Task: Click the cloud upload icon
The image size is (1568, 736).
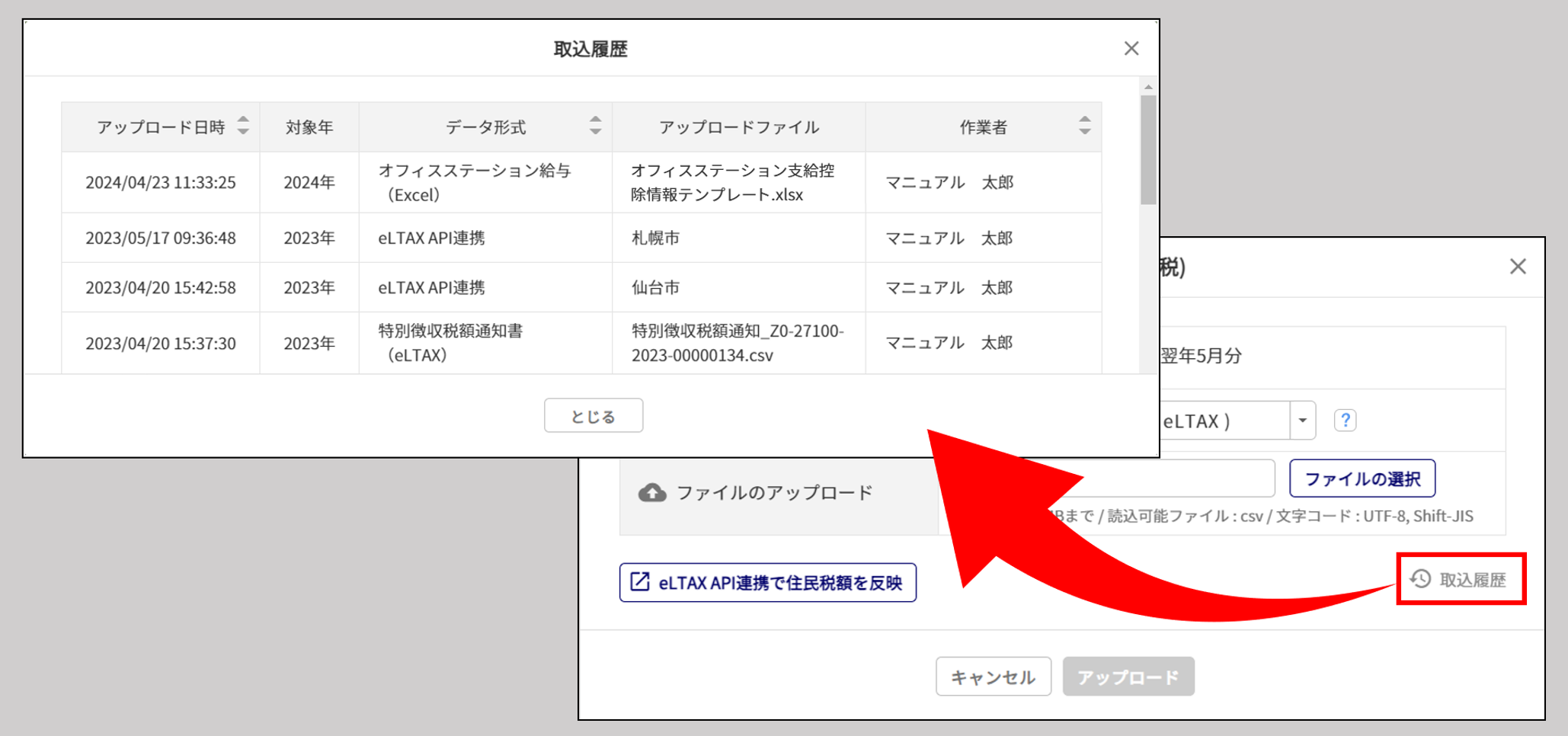Action: [651, 493]
